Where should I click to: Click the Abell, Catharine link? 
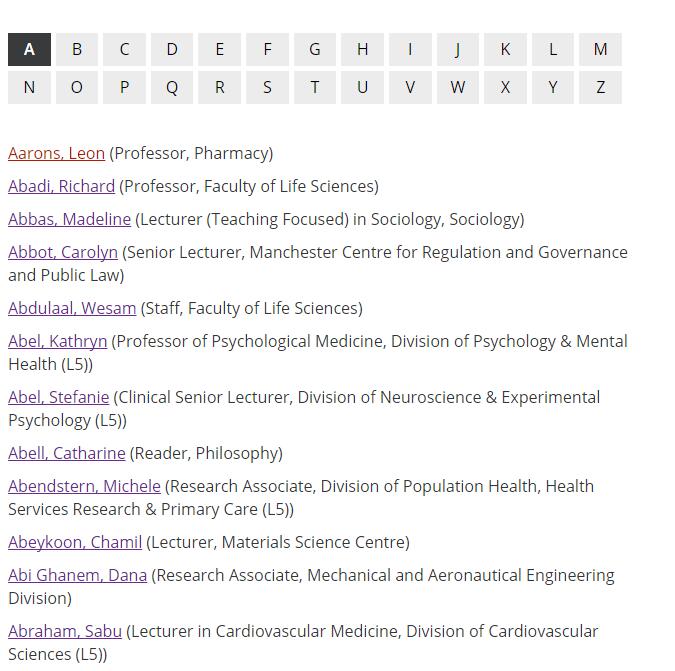(x=67, y=453)
